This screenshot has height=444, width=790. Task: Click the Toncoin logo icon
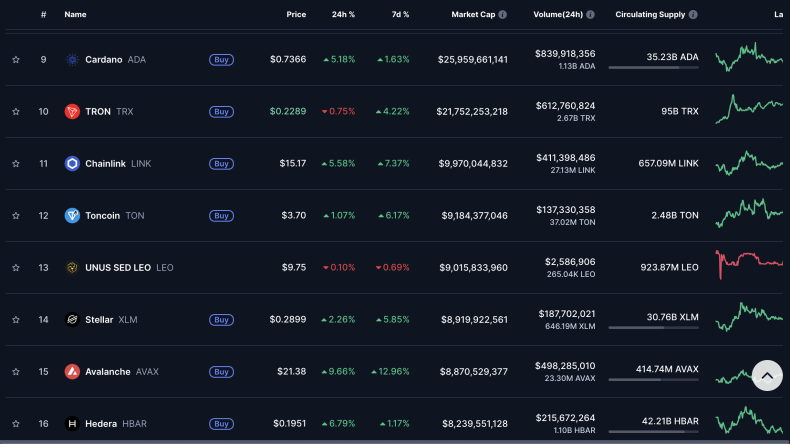(72, 215)
